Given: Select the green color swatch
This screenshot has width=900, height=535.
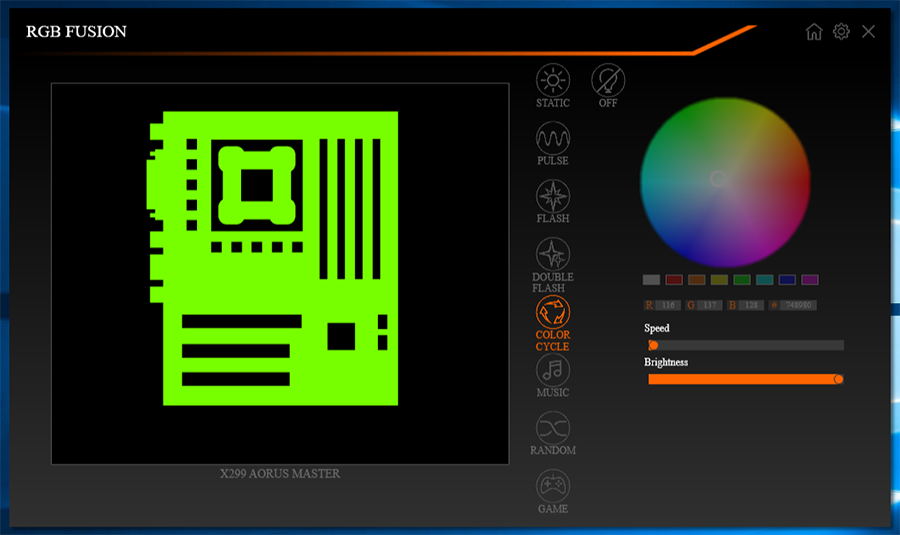Looking at the screenshot, I should 742,280.
